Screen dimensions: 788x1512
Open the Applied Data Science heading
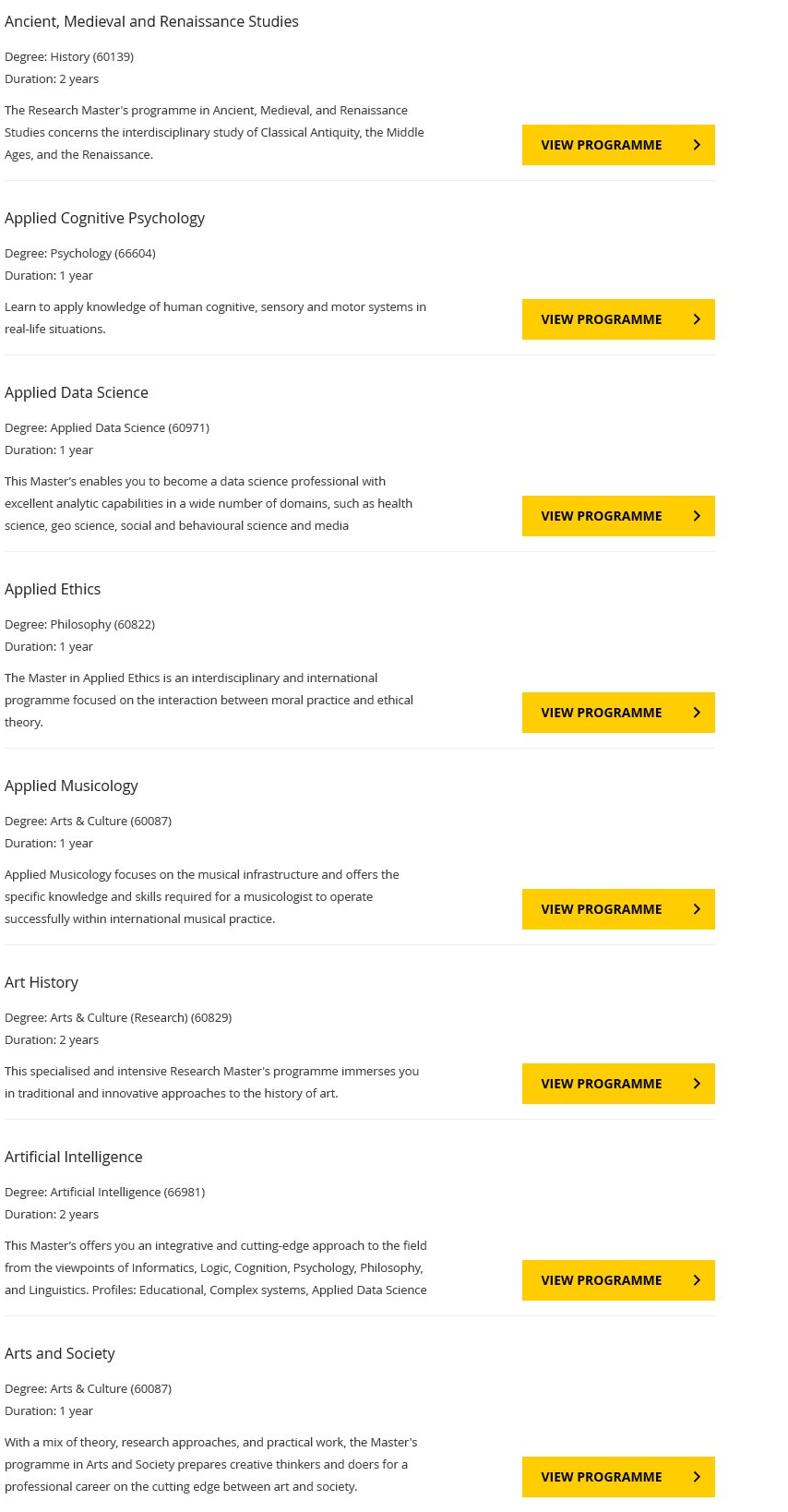pyautogui.click(x=77, y=392)
